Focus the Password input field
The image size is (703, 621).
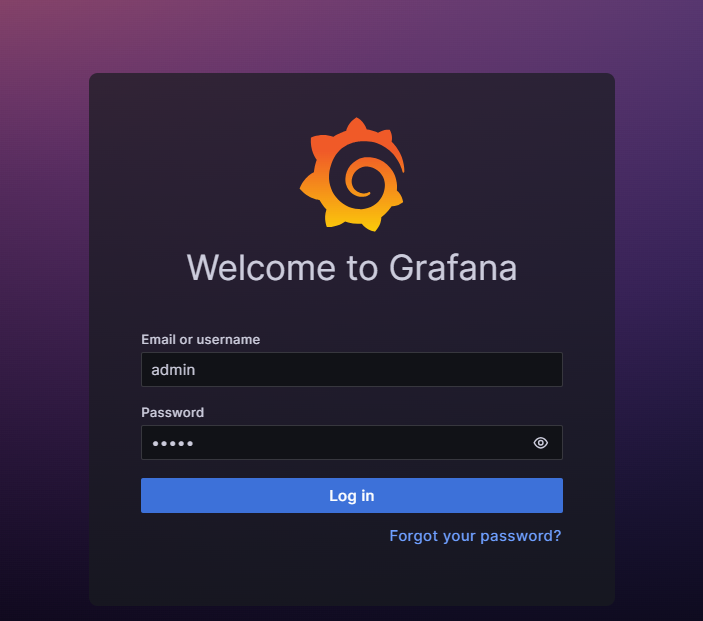click(352, 443)
